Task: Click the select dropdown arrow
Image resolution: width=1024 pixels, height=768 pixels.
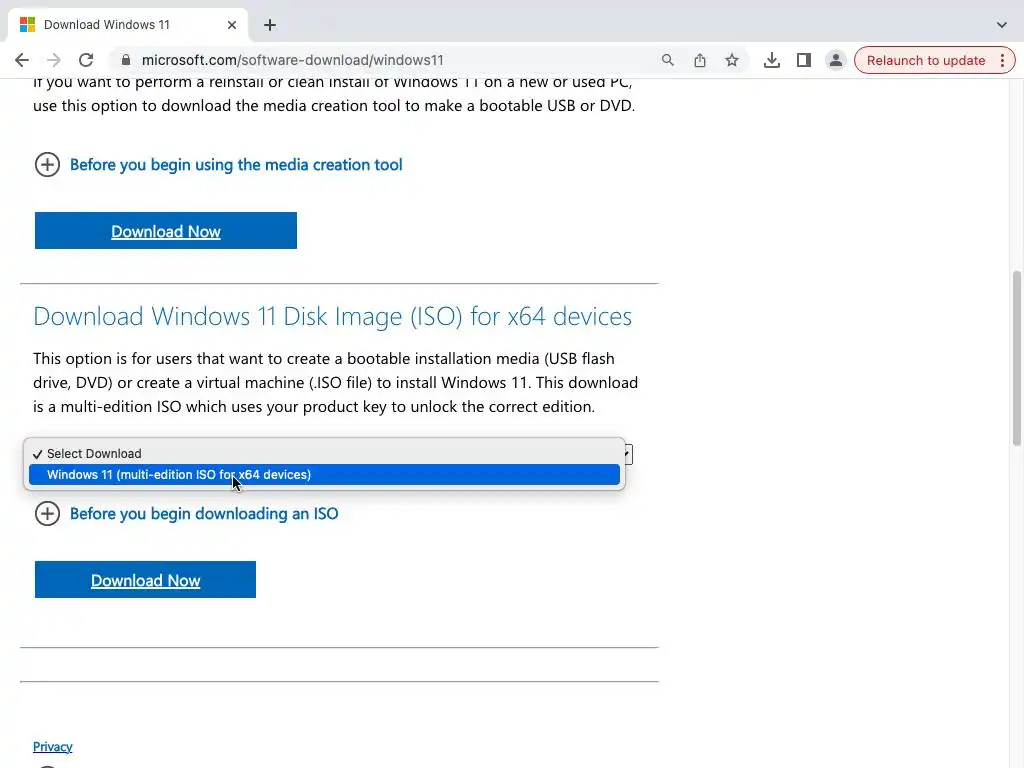Action: (628, 454)
